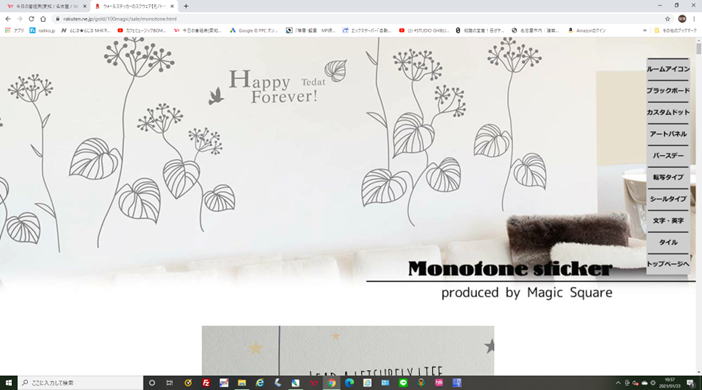Open the LINE app in the taskbar
Viewport: 702px width, 390px height.
coord(403,383)
